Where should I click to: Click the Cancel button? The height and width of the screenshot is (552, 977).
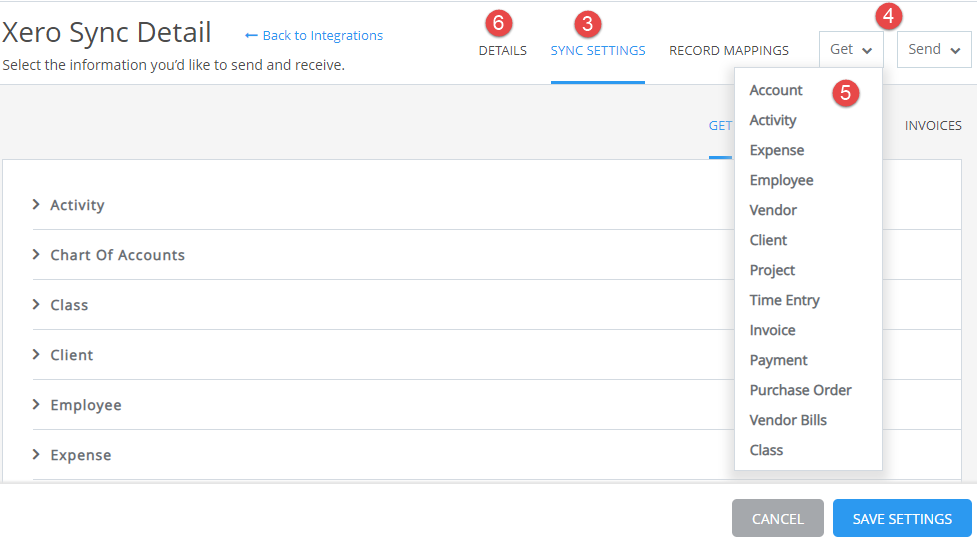point(778,518)
